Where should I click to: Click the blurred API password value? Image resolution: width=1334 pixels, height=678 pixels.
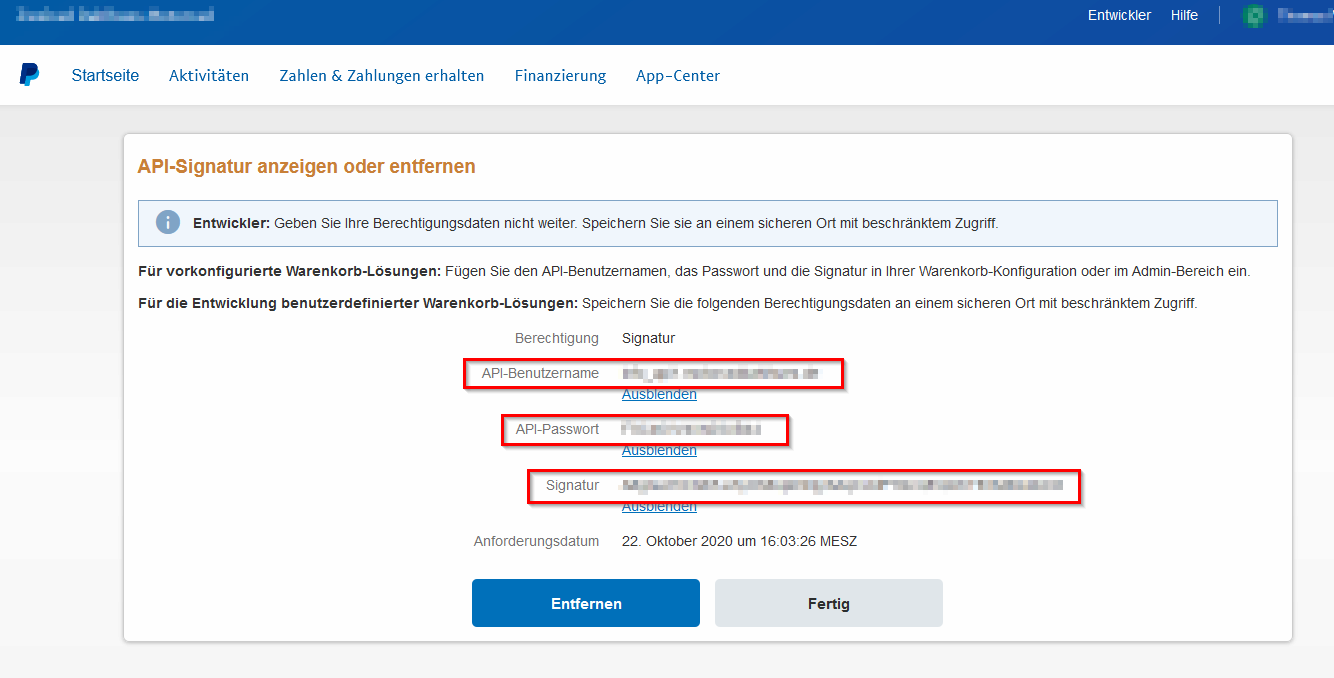(691, 430)
